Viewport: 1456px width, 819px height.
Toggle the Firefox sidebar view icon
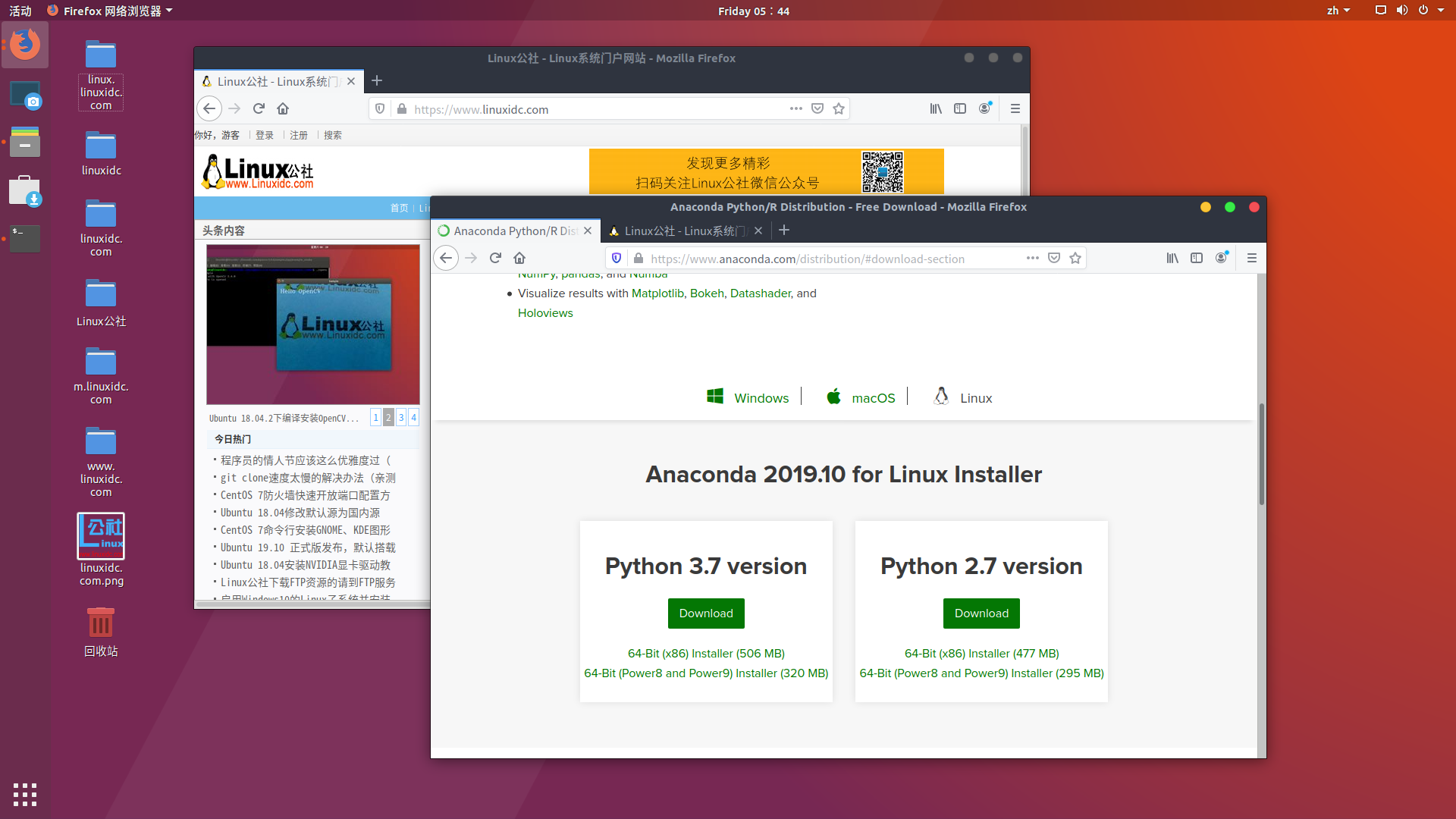pos(1197,258)
